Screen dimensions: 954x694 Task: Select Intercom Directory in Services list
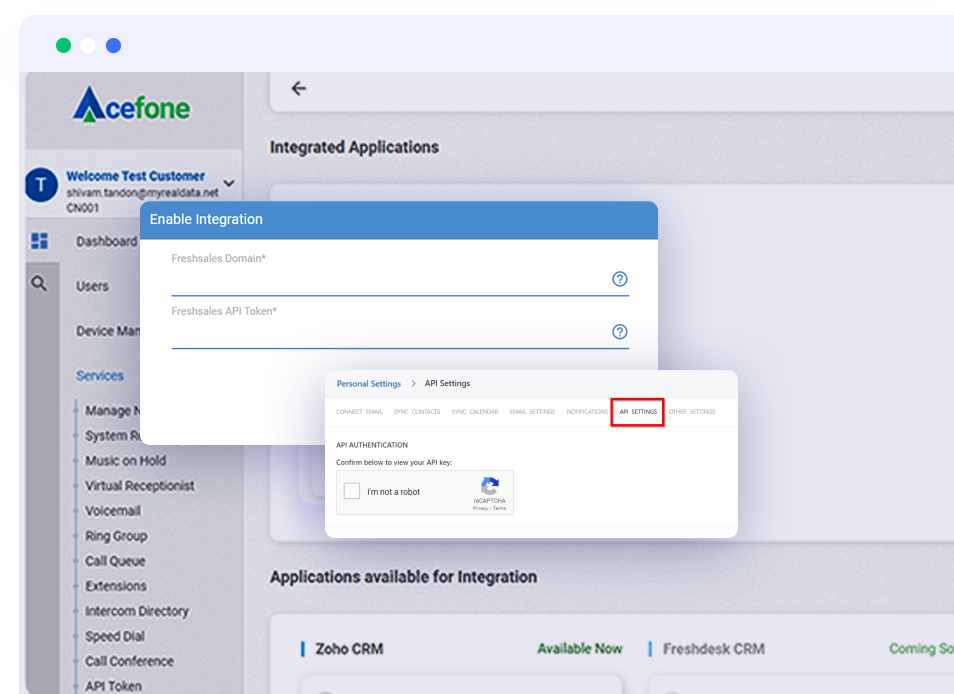[137, 611]
